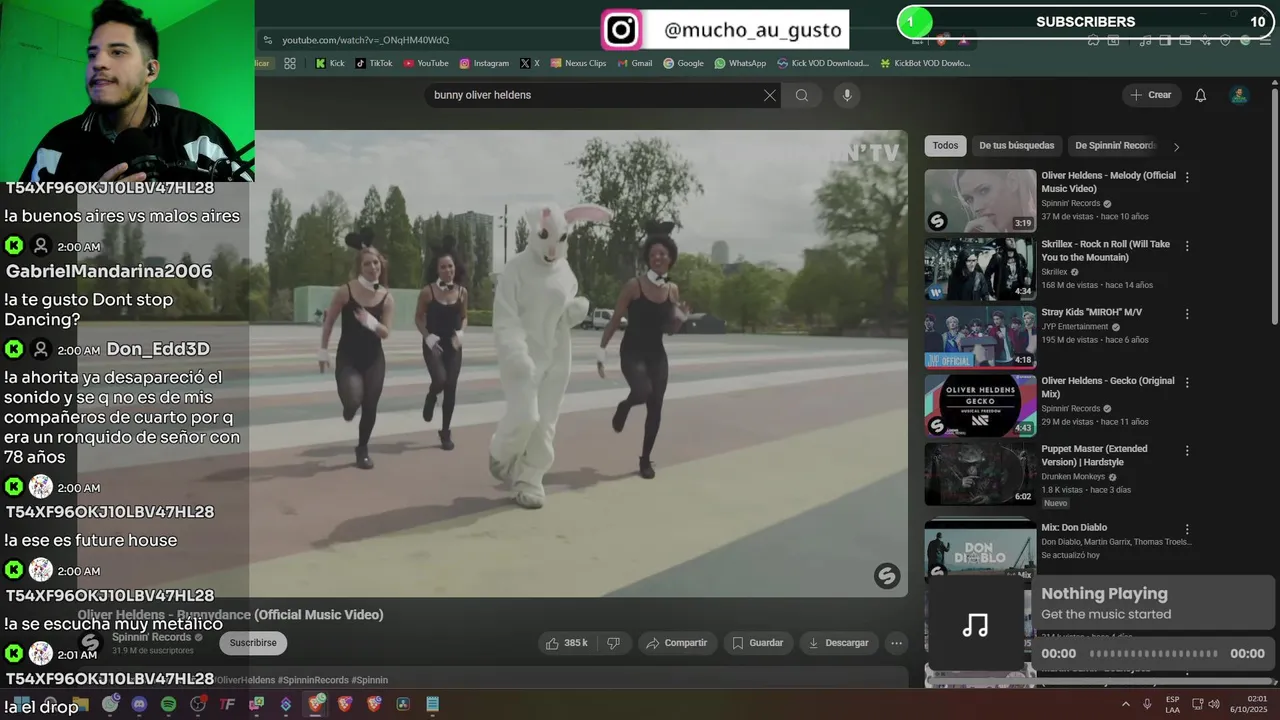
Task: Click the taskbar microphone tray icon
Action: pos(1147,704)
